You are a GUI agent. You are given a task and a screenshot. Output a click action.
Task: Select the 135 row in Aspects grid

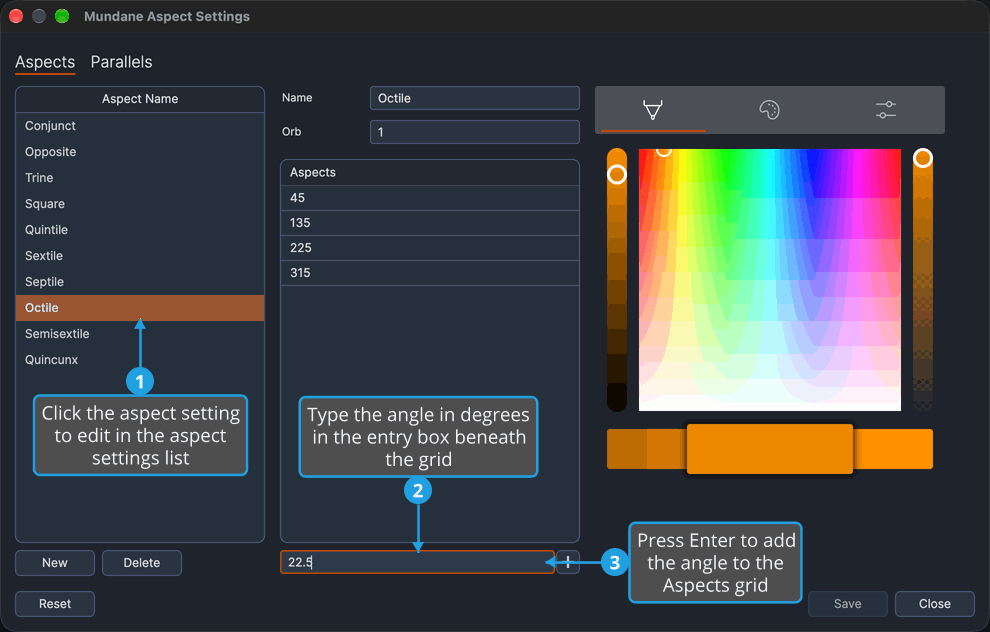pos(430,223)
